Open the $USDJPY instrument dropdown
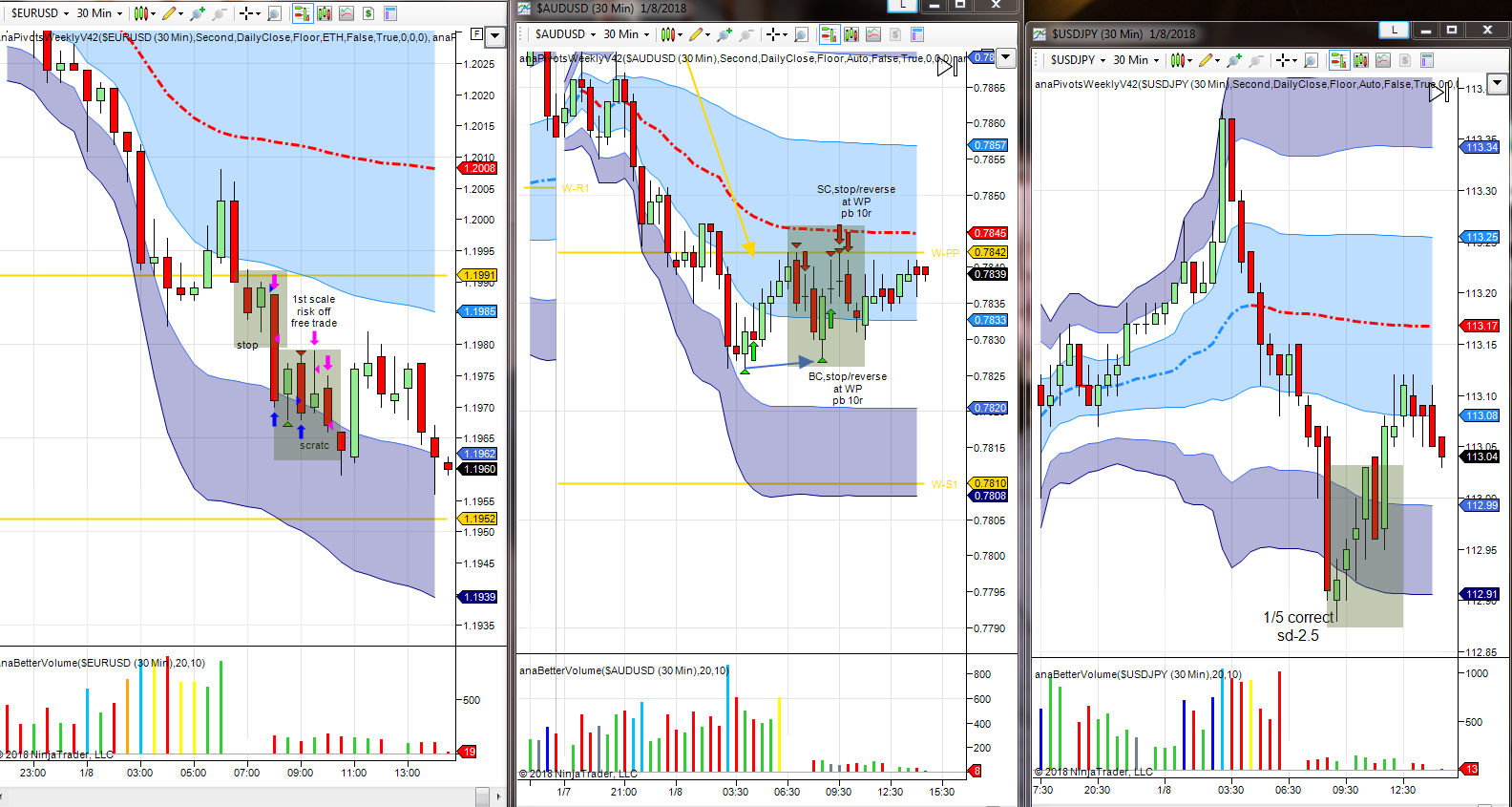 point(1079,60)
